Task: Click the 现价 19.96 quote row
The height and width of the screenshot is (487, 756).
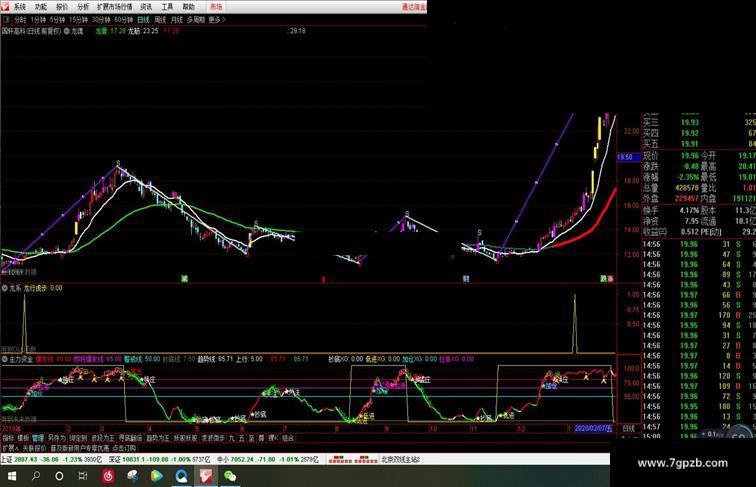Action: point(671,156)
